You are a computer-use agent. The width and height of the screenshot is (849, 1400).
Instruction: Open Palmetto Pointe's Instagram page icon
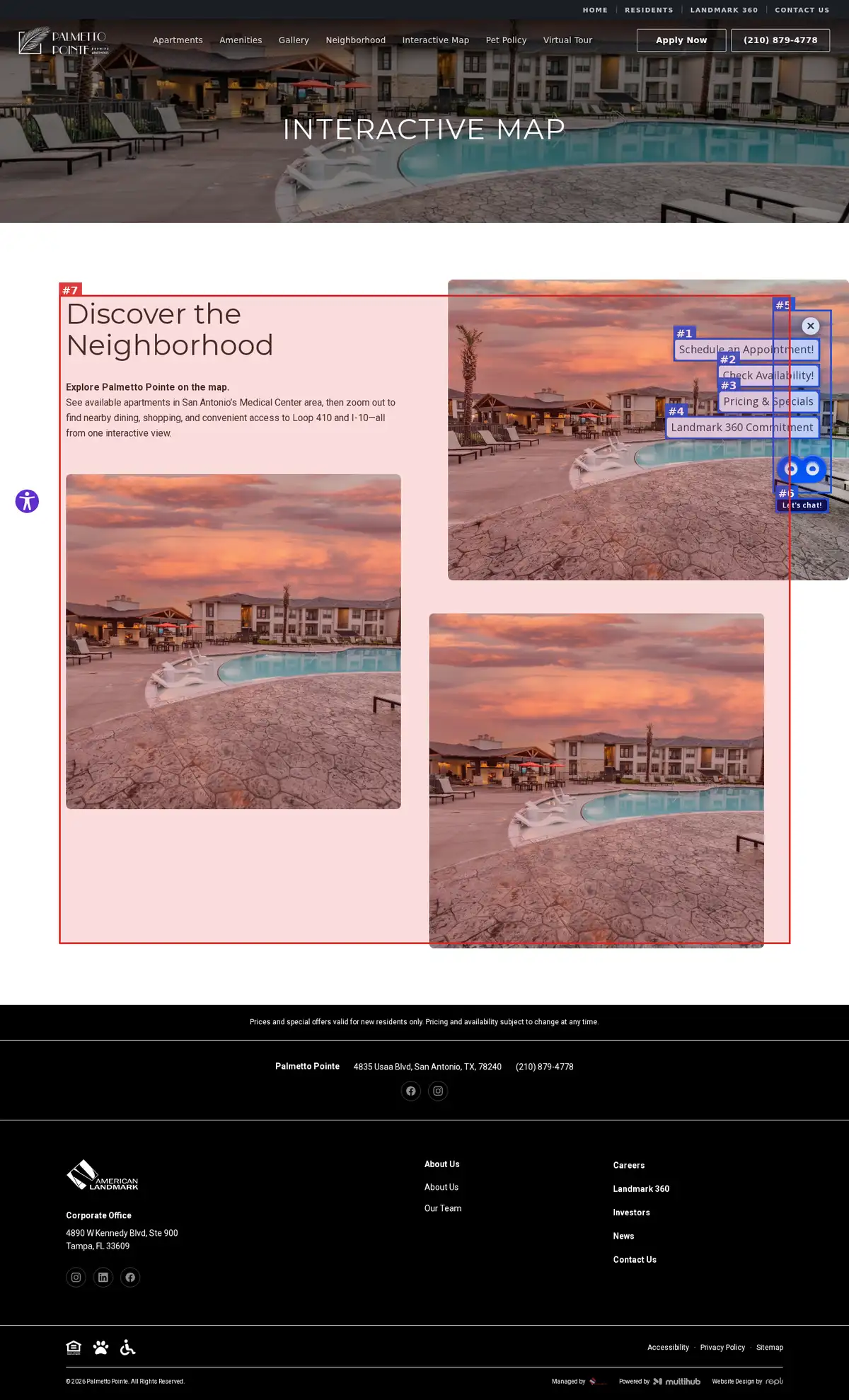(438, 1091)
